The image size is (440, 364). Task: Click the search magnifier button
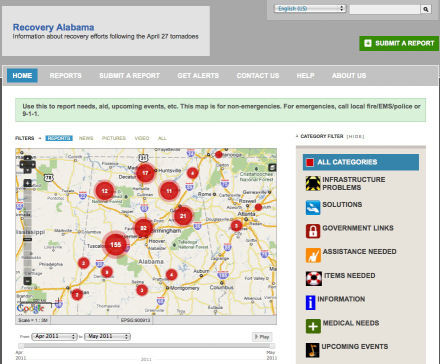[x=426, y=9]
